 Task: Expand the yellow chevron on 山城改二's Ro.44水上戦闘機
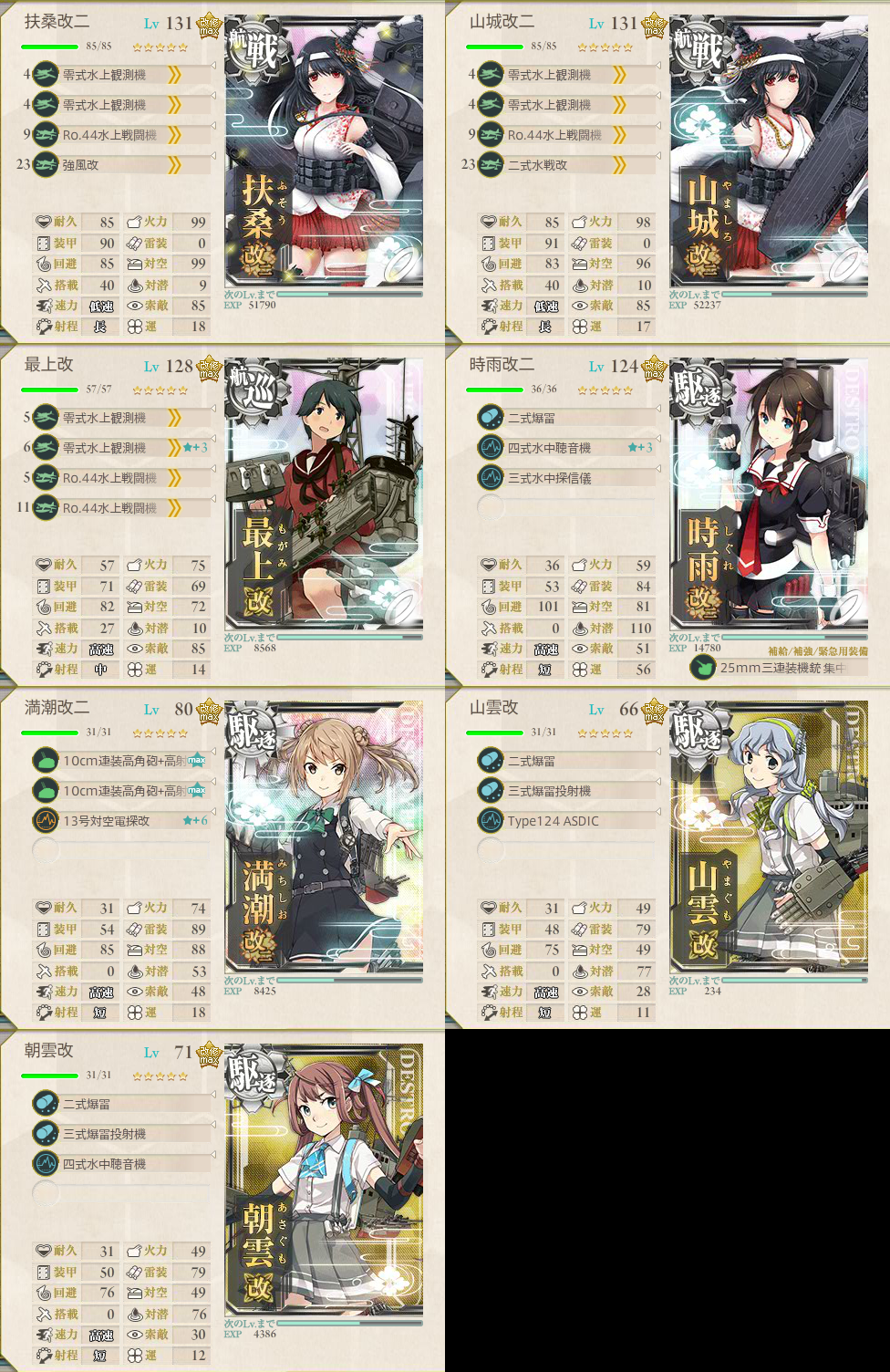[x=619, y=135]
